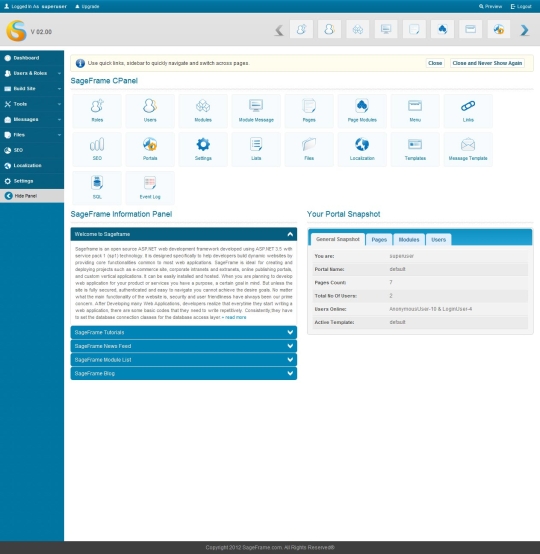Expand Files sidebar menu
Viewport: 540px width, 554px height.
click(x=32, y=135)
